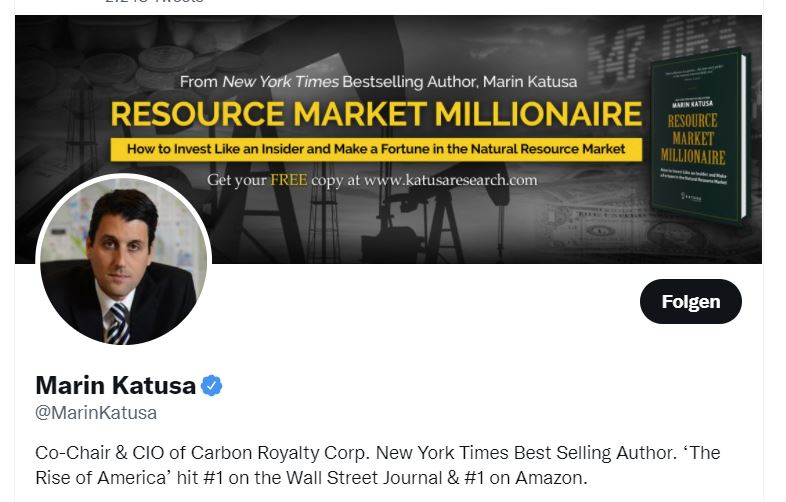Click the RESOURCE MARKET MILLIONAIRE banner headline
786x502 pixels.
(375, 112)
